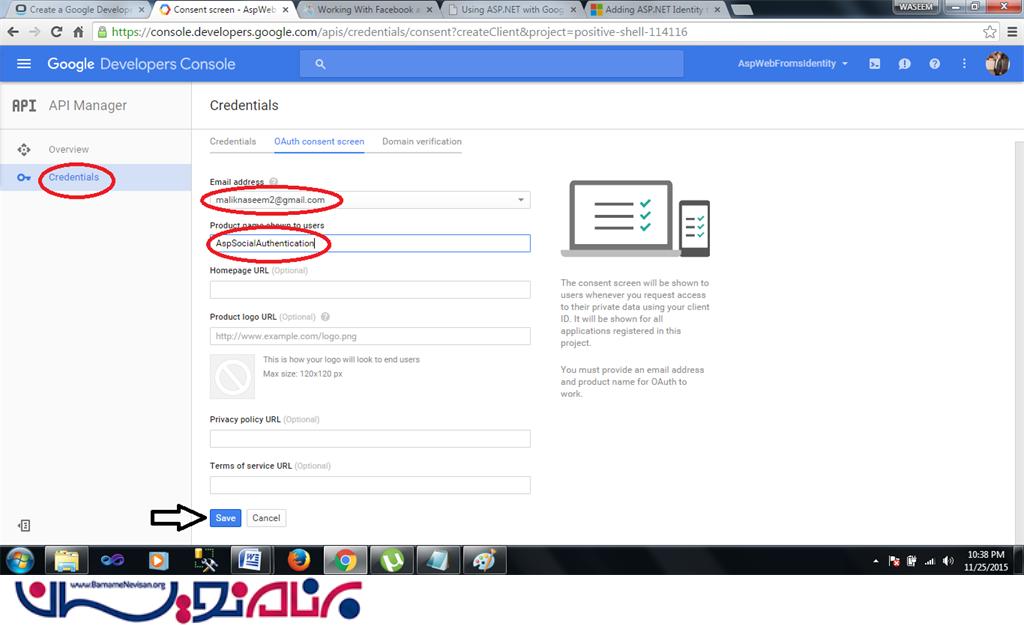Image resolution: width=1024 pixels, height=625 pixels.
Task: Click the Product name input field
Action: [x=370, y=244]
